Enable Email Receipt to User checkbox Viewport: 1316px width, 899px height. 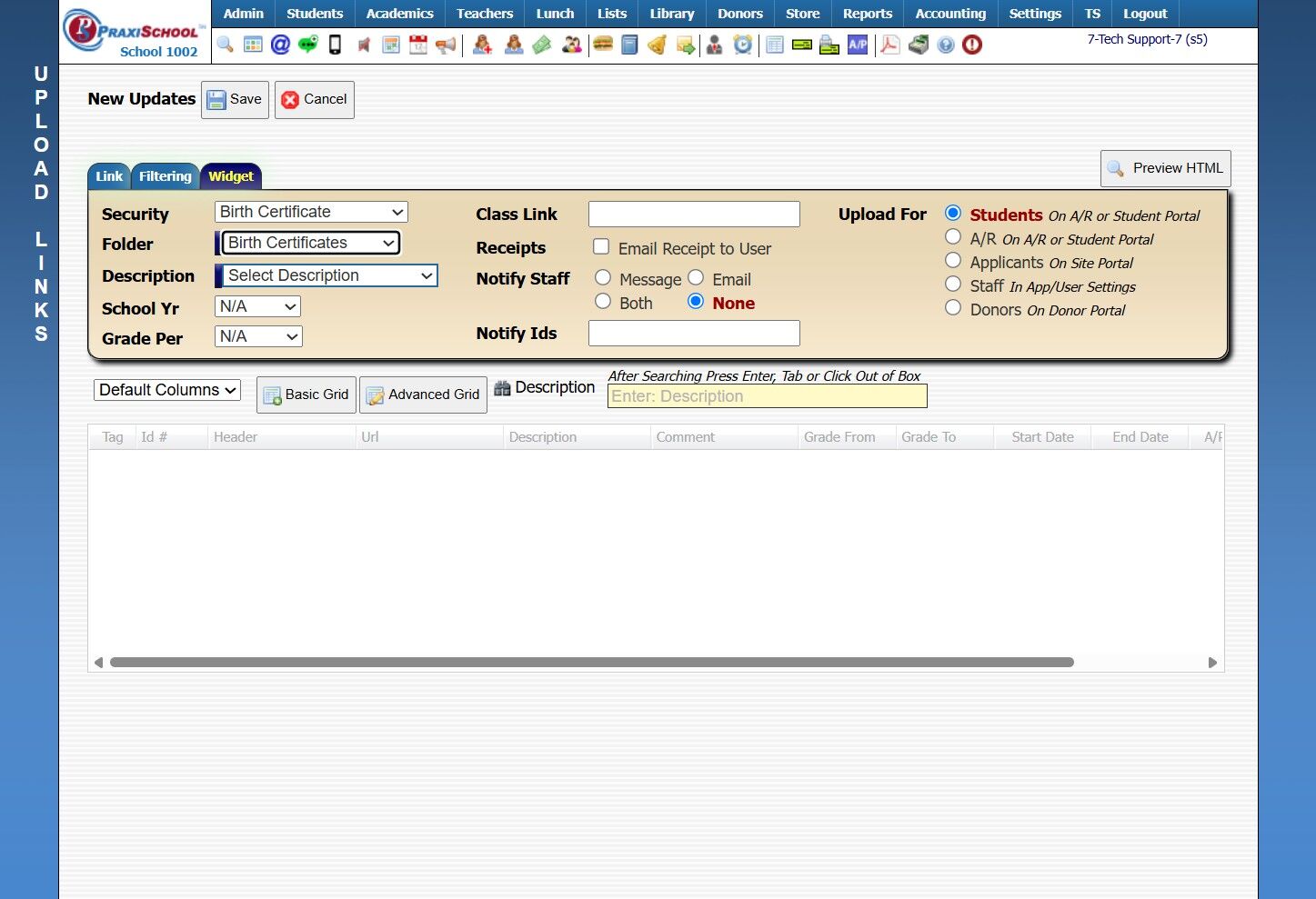click(x=601, y=246)
